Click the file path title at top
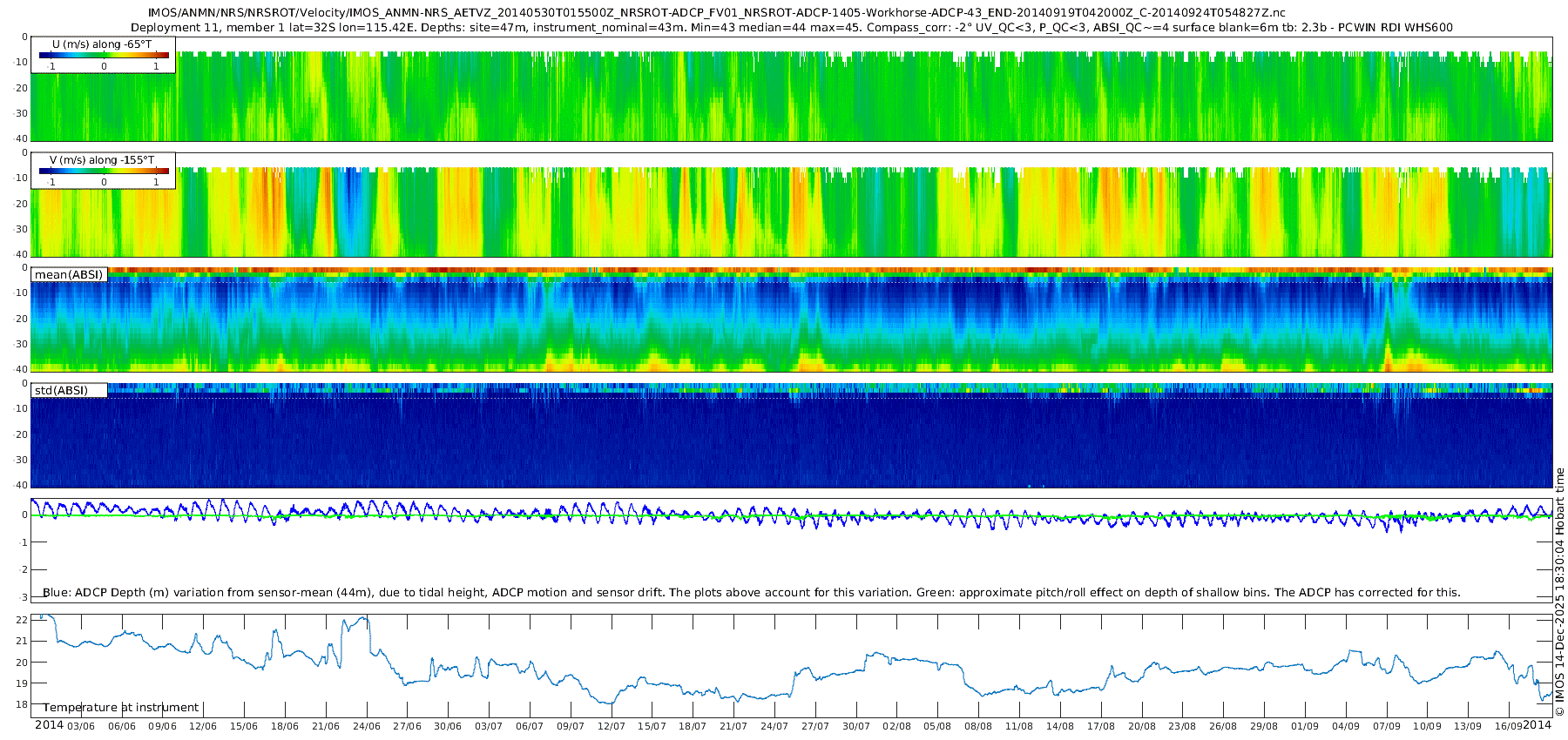 point(717,13)
